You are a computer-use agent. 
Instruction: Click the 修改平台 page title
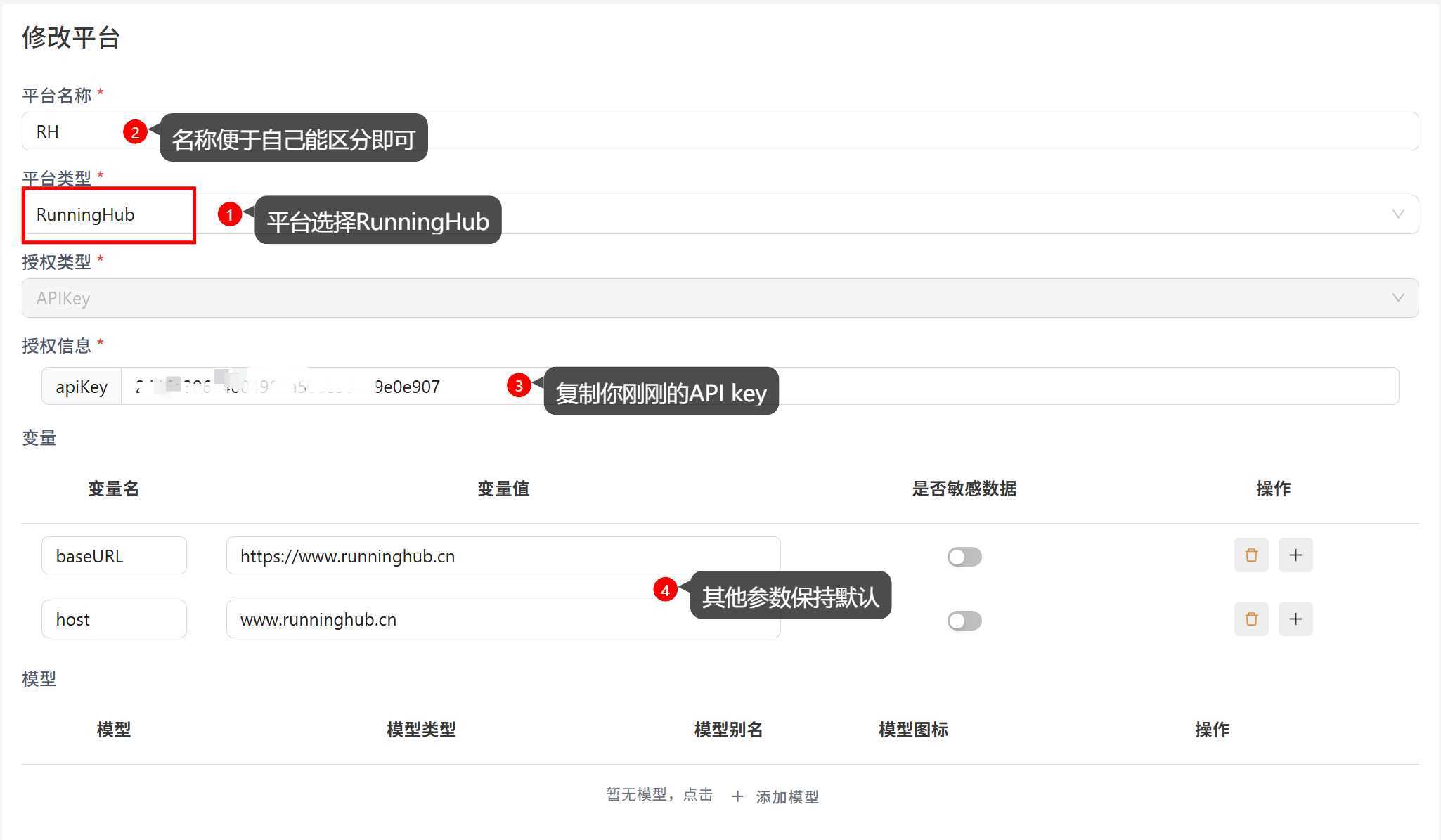pos(71,37)
